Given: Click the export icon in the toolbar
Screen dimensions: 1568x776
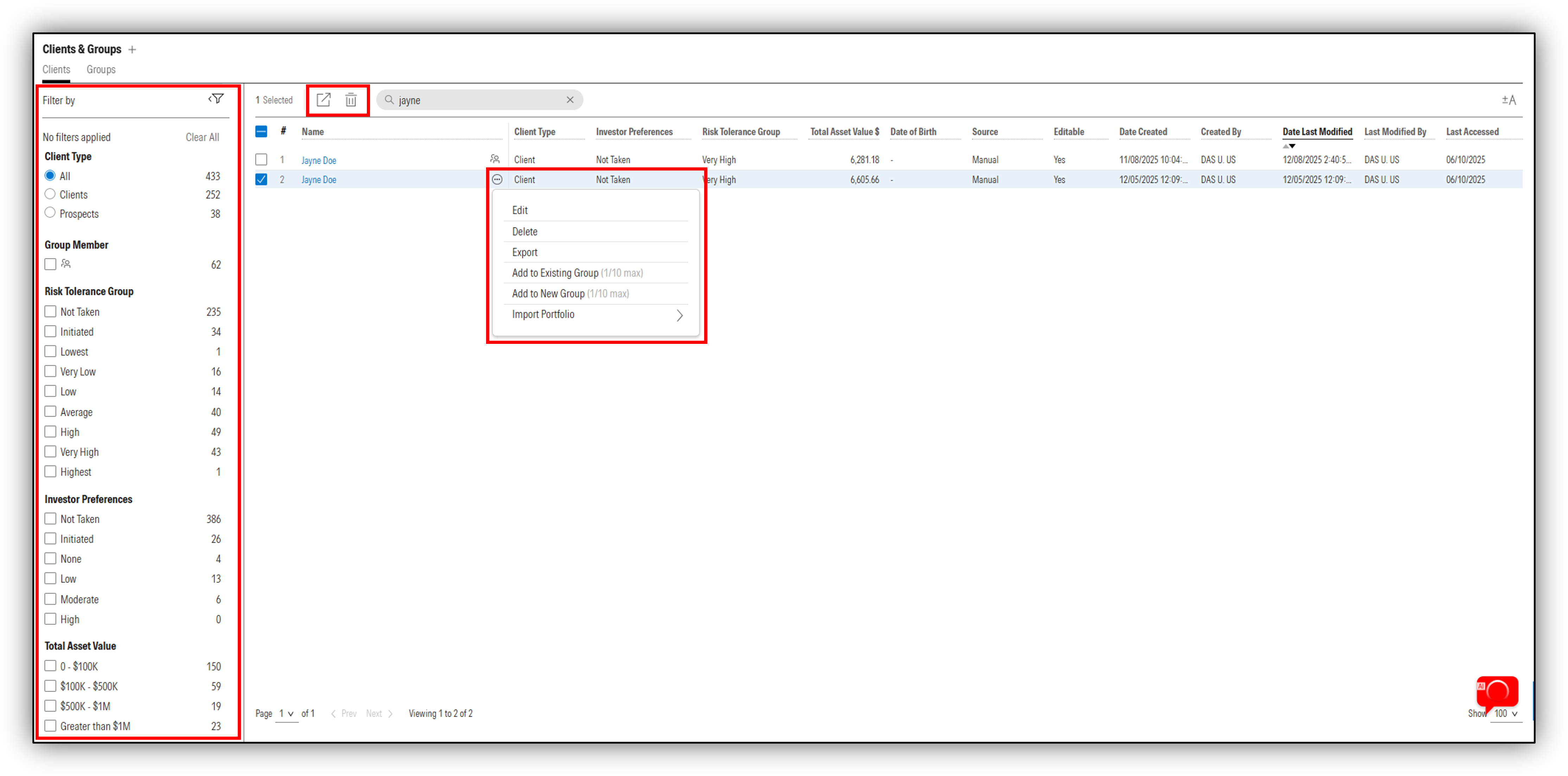Looking at the screenshot, I should coord(323,100).
